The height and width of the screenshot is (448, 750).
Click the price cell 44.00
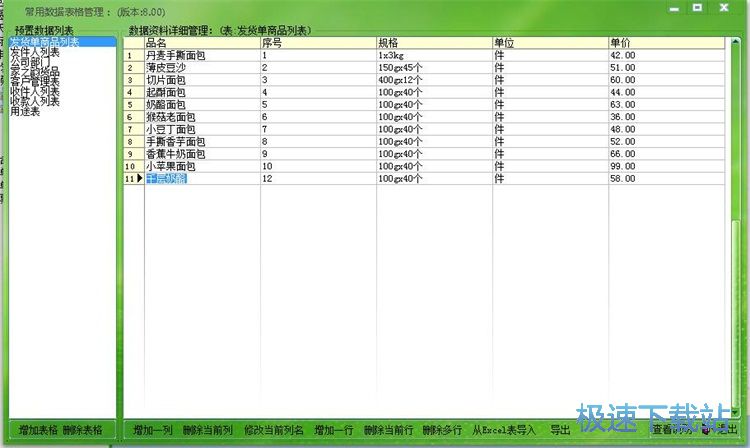(x=667, y=92)
